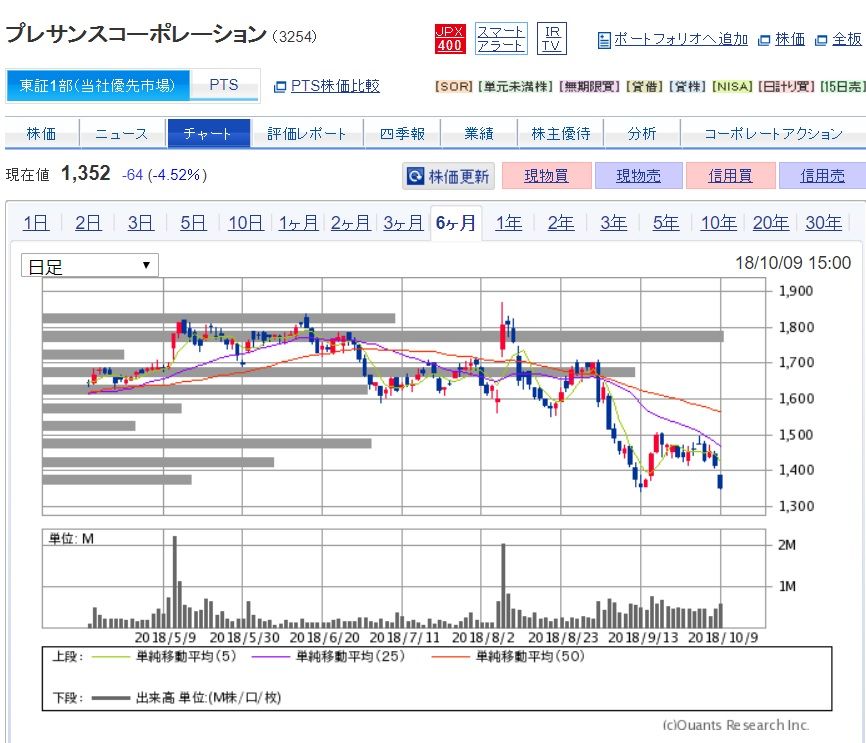866x743 pixels.
Task: Set the chart period to 1ヶ月
Action: point(299,223)
